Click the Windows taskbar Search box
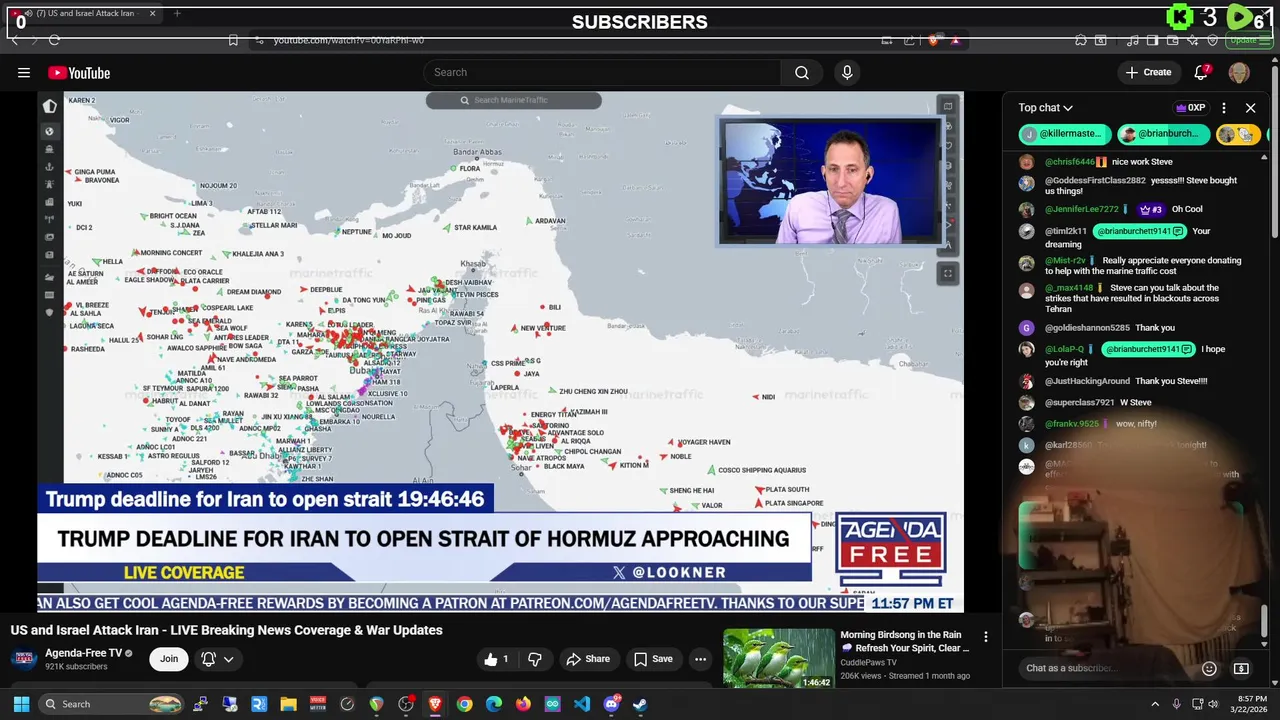The height and width of the screenshot is (720, 1280). 112,704
